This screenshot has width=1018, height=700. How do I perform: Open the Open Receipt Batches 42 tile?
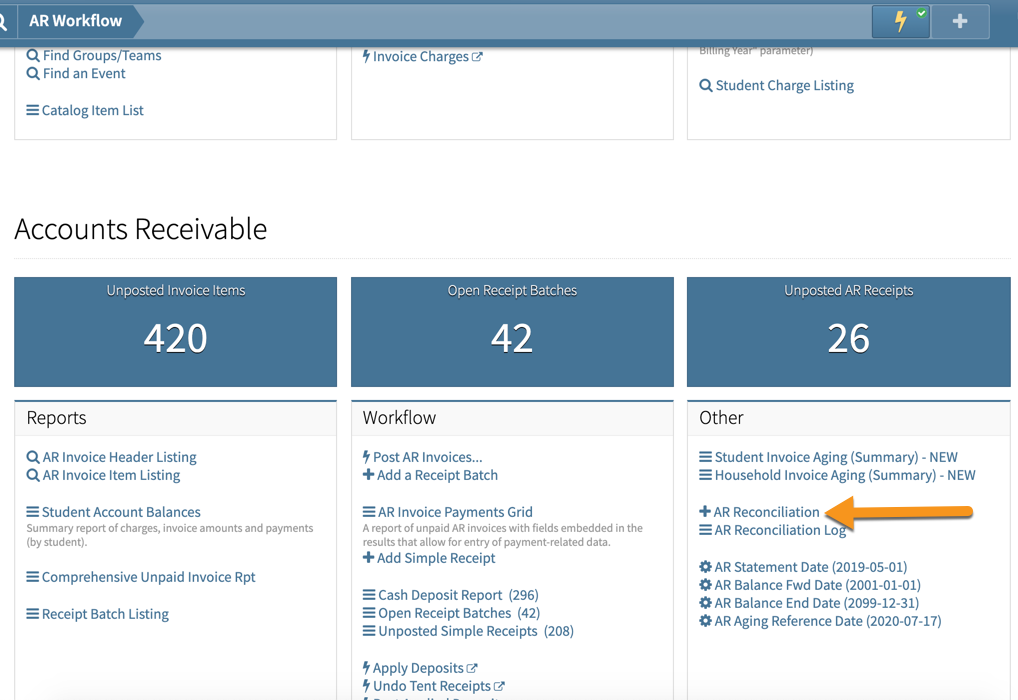tap(511, 331)
